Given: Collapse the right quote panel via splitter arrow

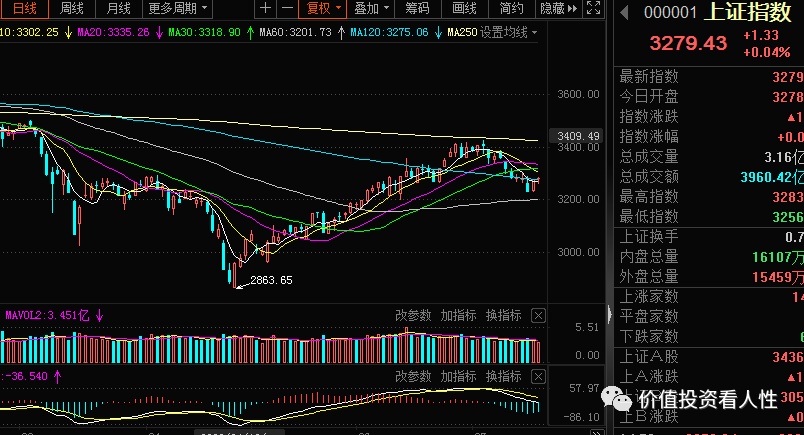Looking at the screenshot, I should [610, 314].
